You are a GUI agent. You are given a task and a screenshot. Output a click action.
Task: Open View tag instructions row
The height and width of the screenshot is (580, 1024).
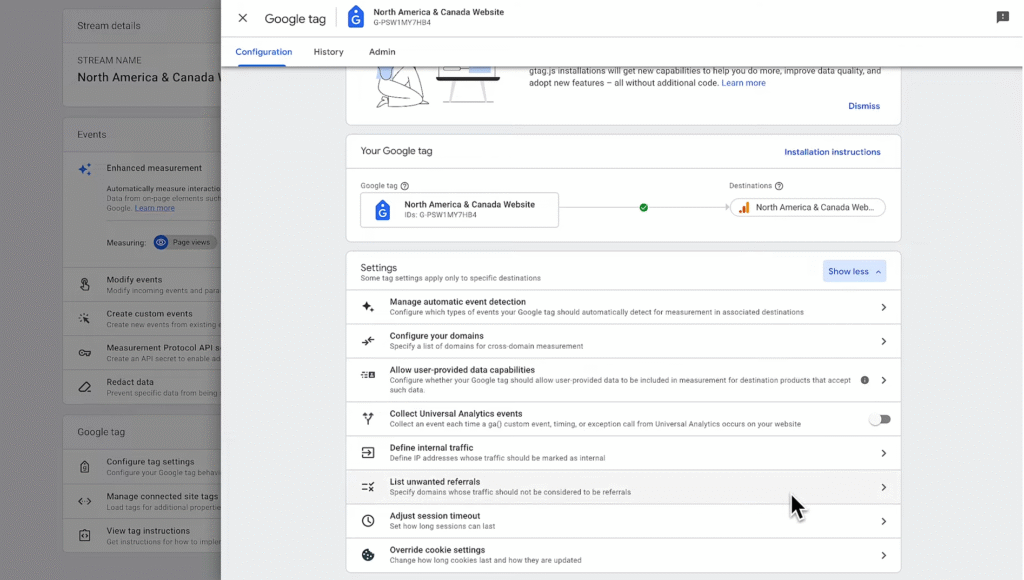pyautogui.click(x=142, y=536)
